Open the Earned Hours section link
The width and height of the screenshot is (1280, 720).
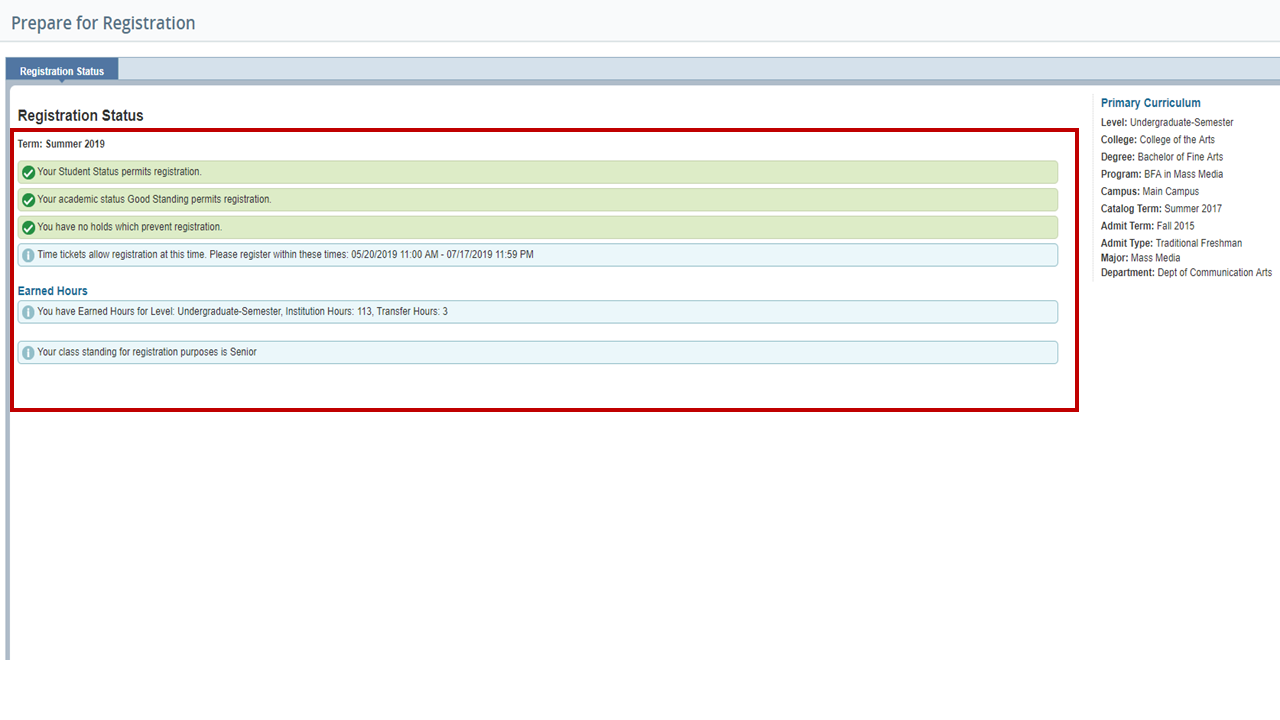(x=52, y=290)
